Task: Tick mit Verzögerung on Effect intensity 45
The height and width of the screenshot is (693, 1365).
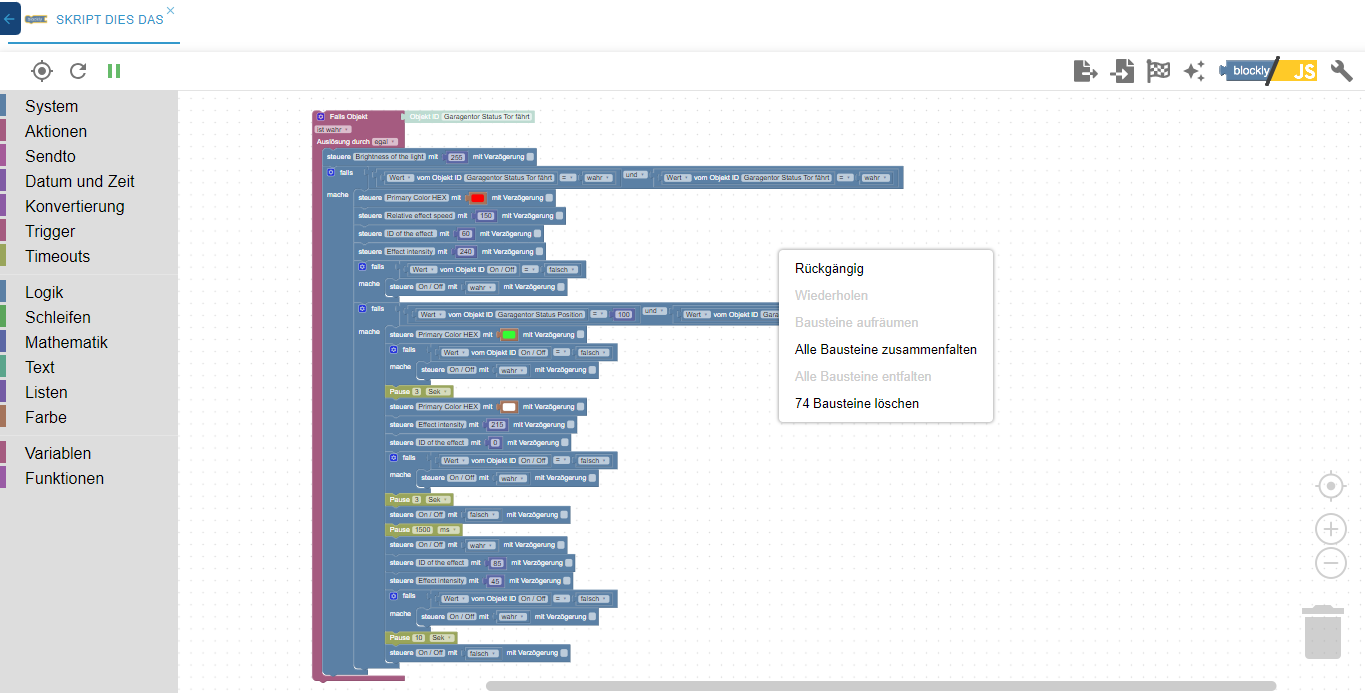Action: 567,581
